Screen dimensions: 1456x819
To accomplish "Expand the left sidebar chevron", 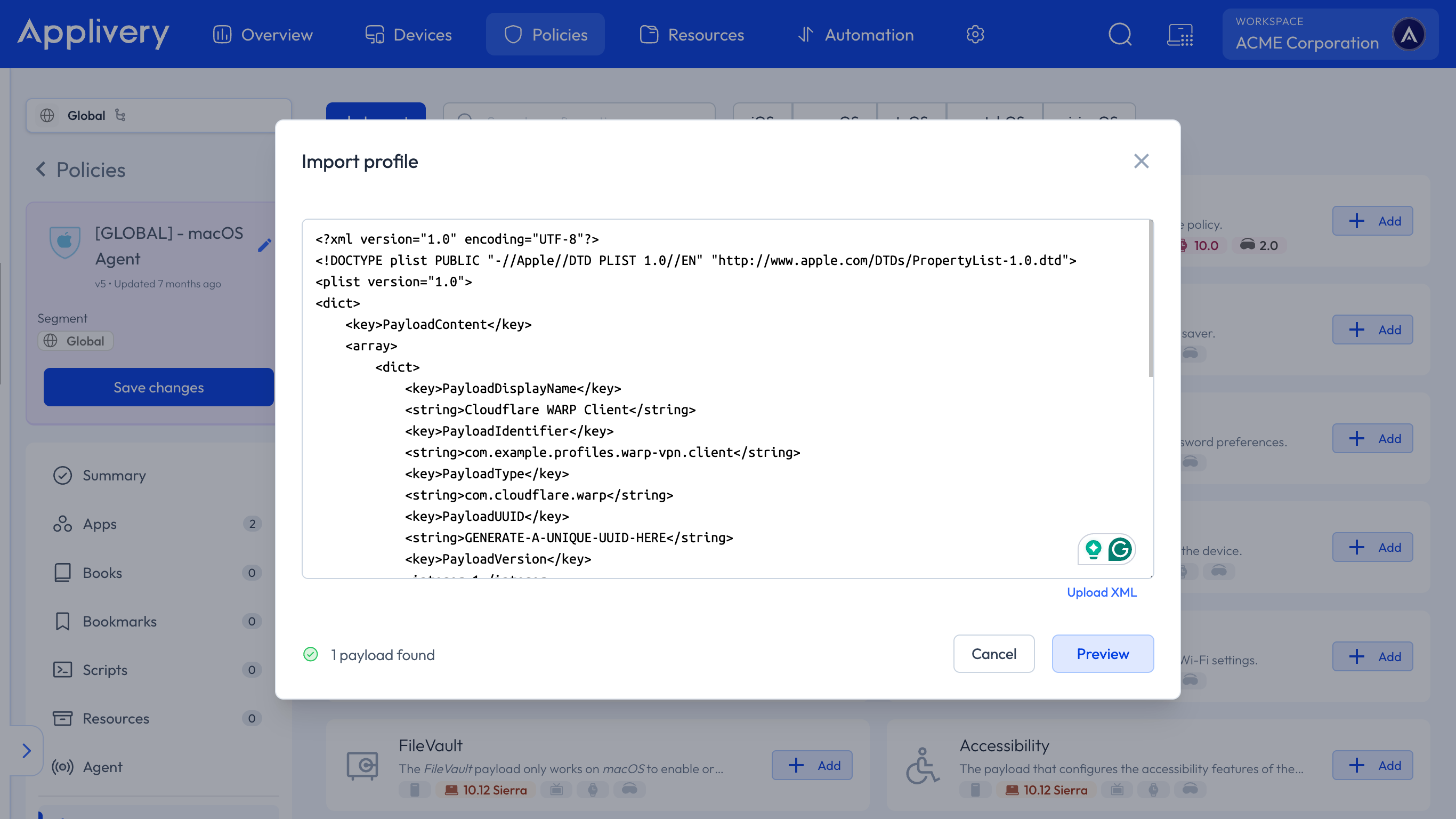I will click(x=26, y=751).
